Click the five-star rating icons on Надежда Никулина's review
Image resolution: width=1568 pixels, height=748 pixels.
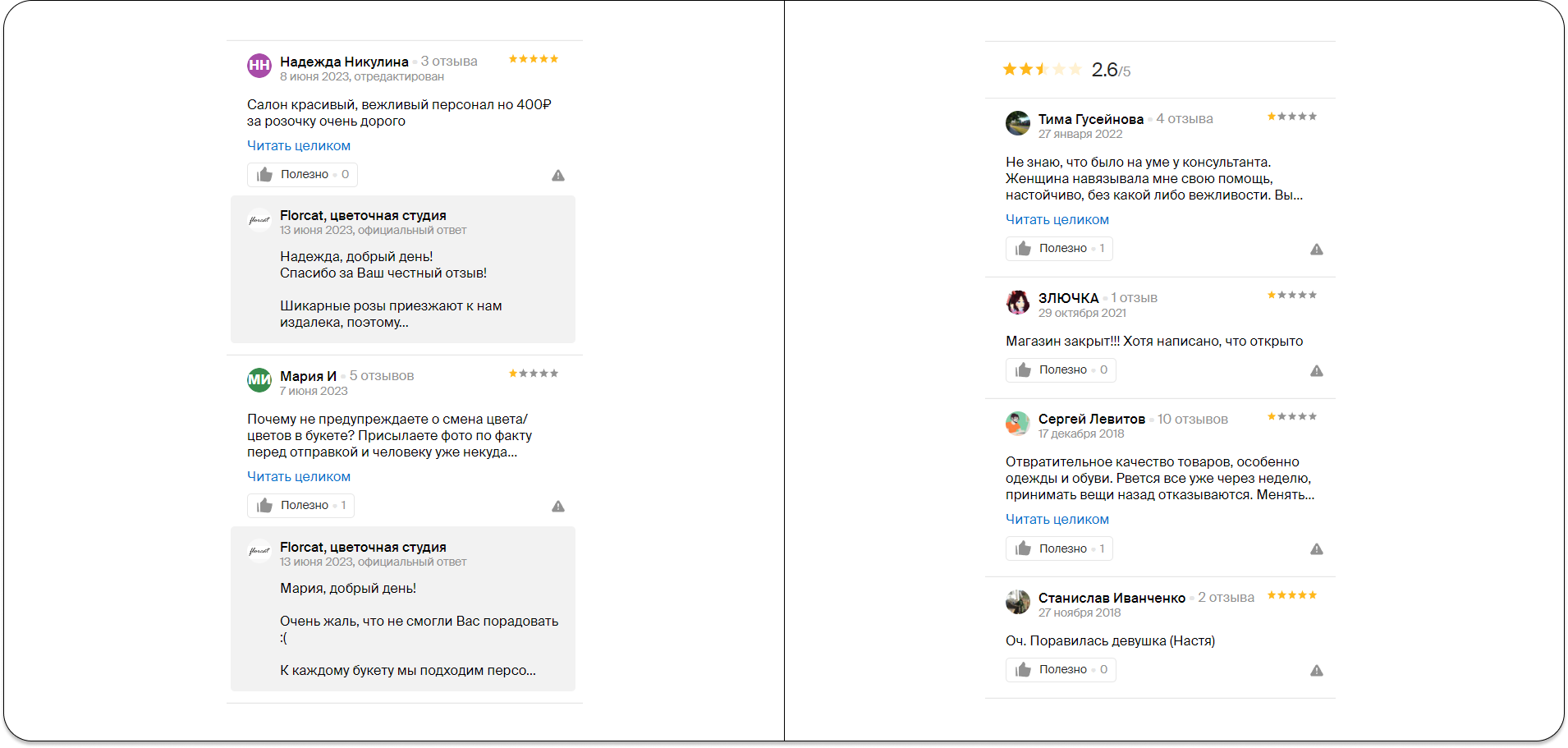pos(533,58)
